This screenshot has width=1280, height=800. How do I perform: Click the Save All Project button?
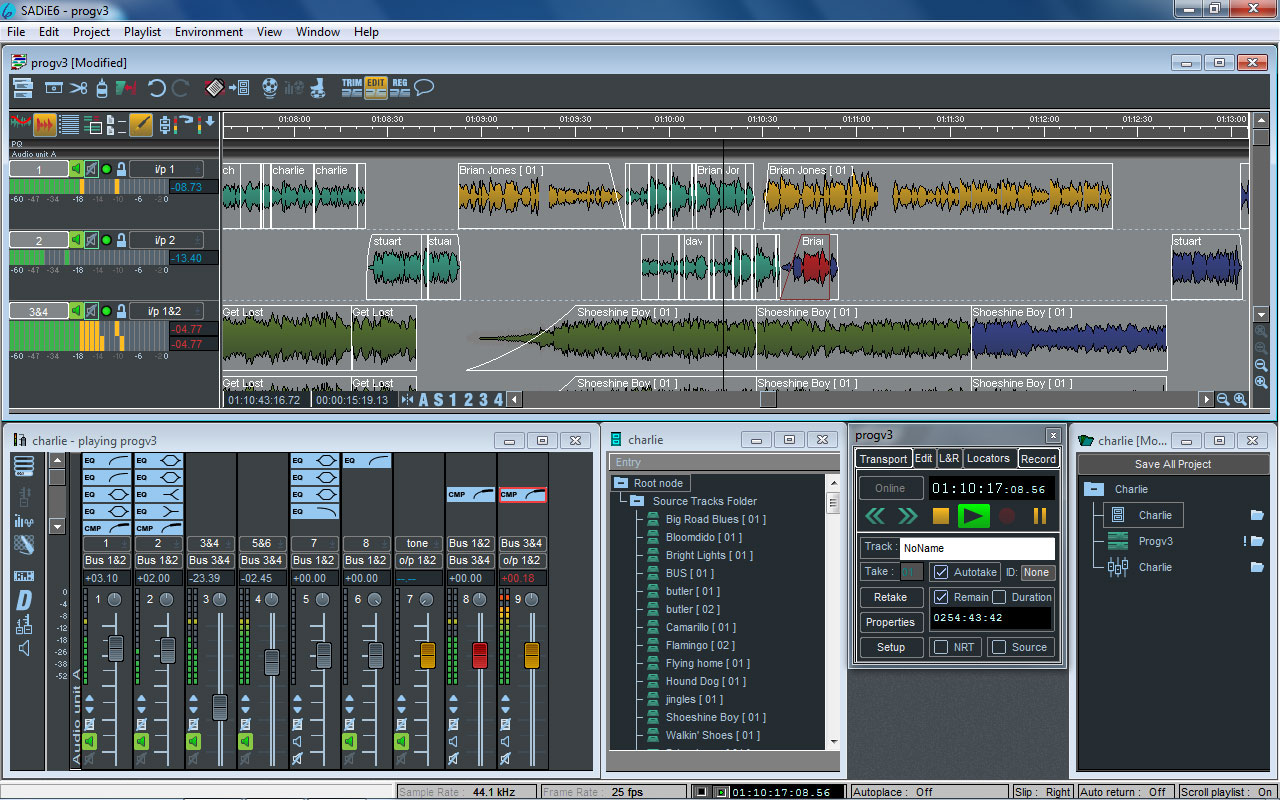coord(1173,464)
